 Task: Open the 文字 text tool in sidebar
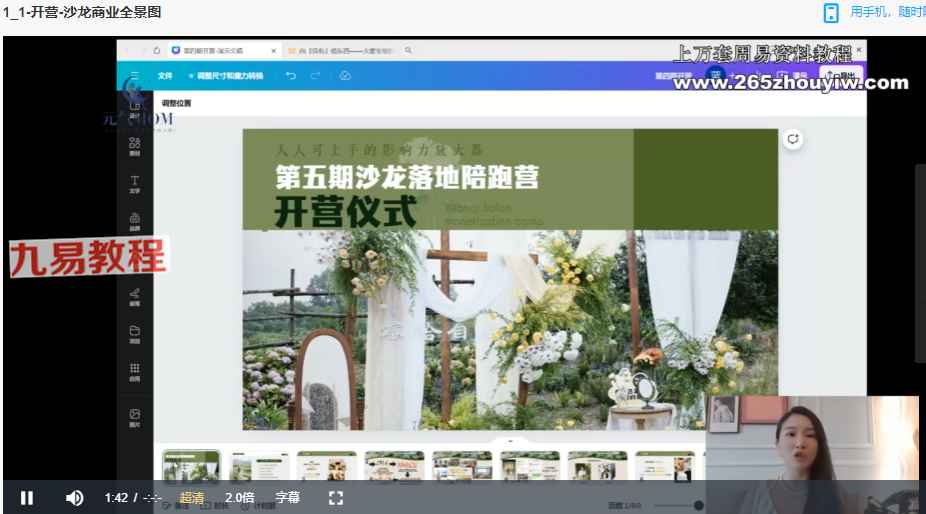(135, 184)
